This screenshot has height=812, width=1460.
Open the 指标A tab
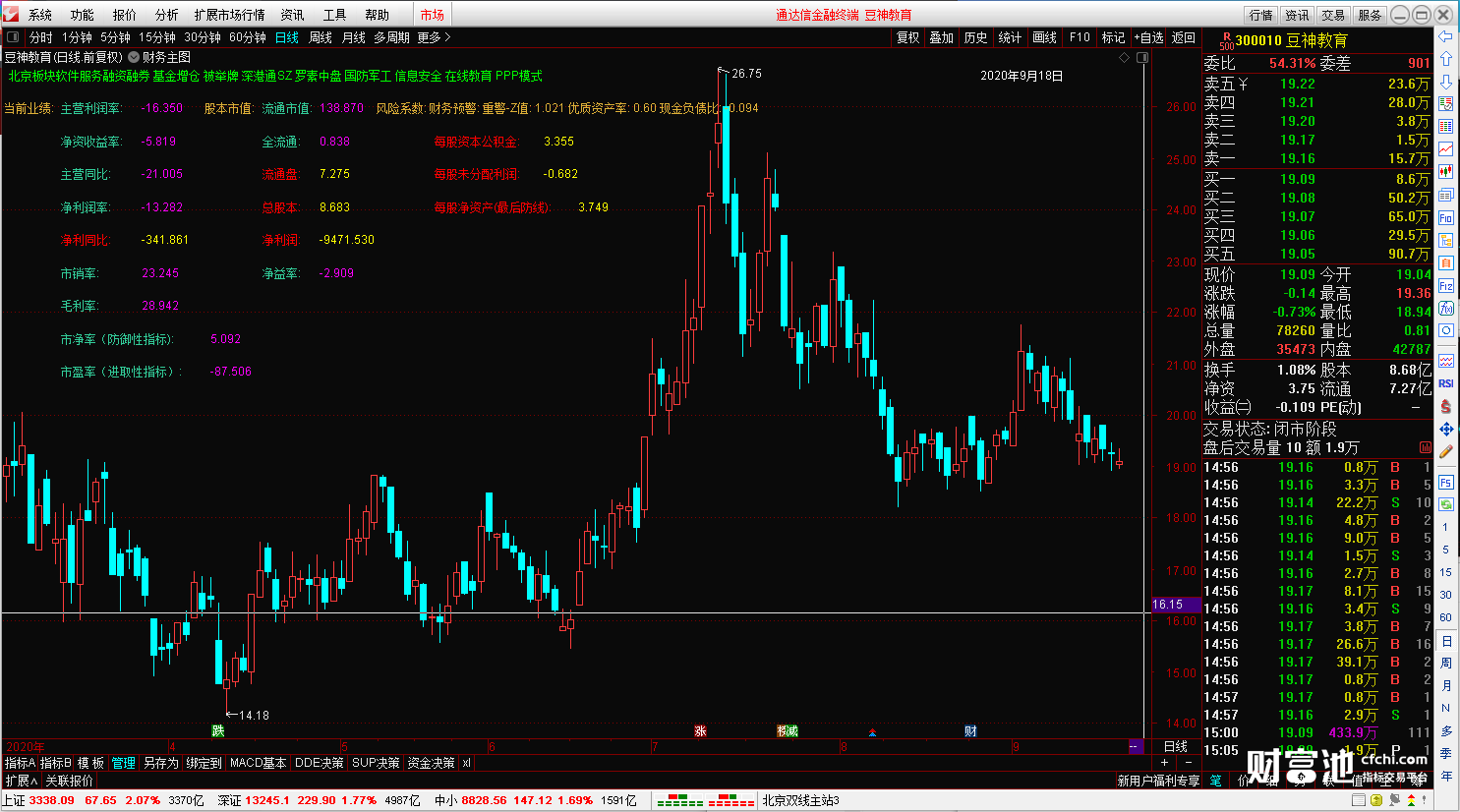[x=19, y=763]
